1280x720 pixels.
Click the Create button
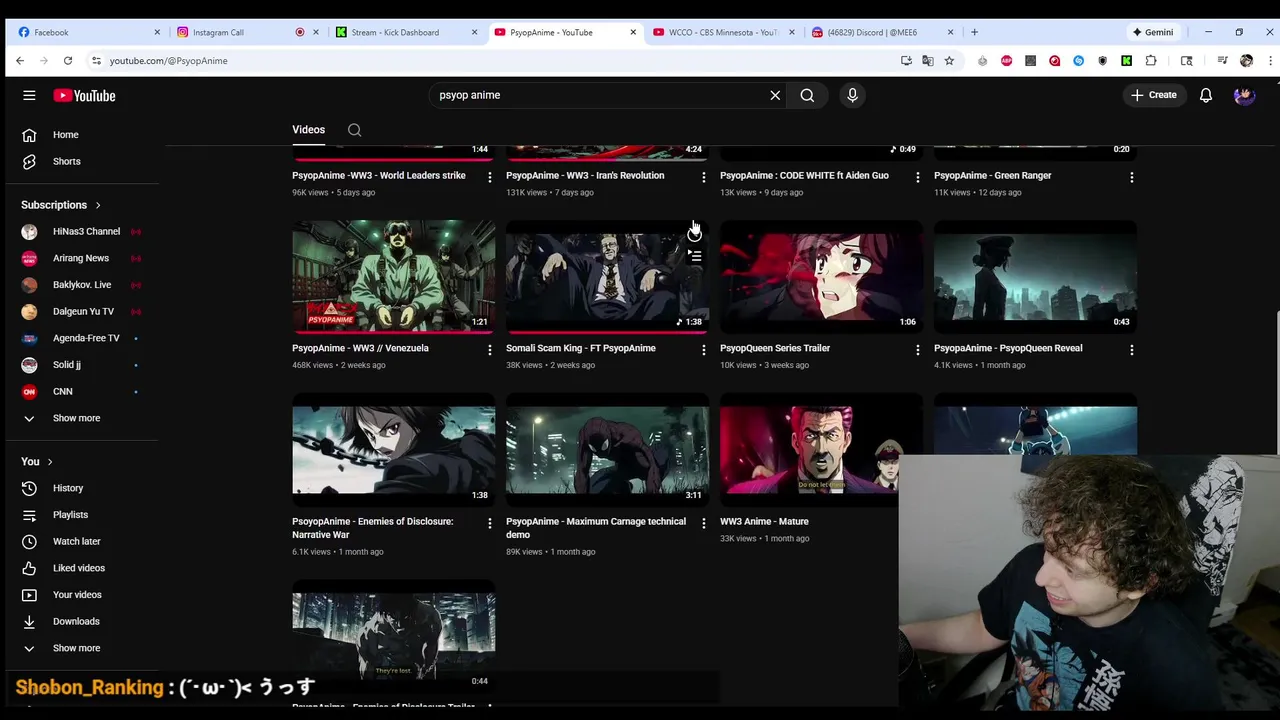coord(1154,95)
